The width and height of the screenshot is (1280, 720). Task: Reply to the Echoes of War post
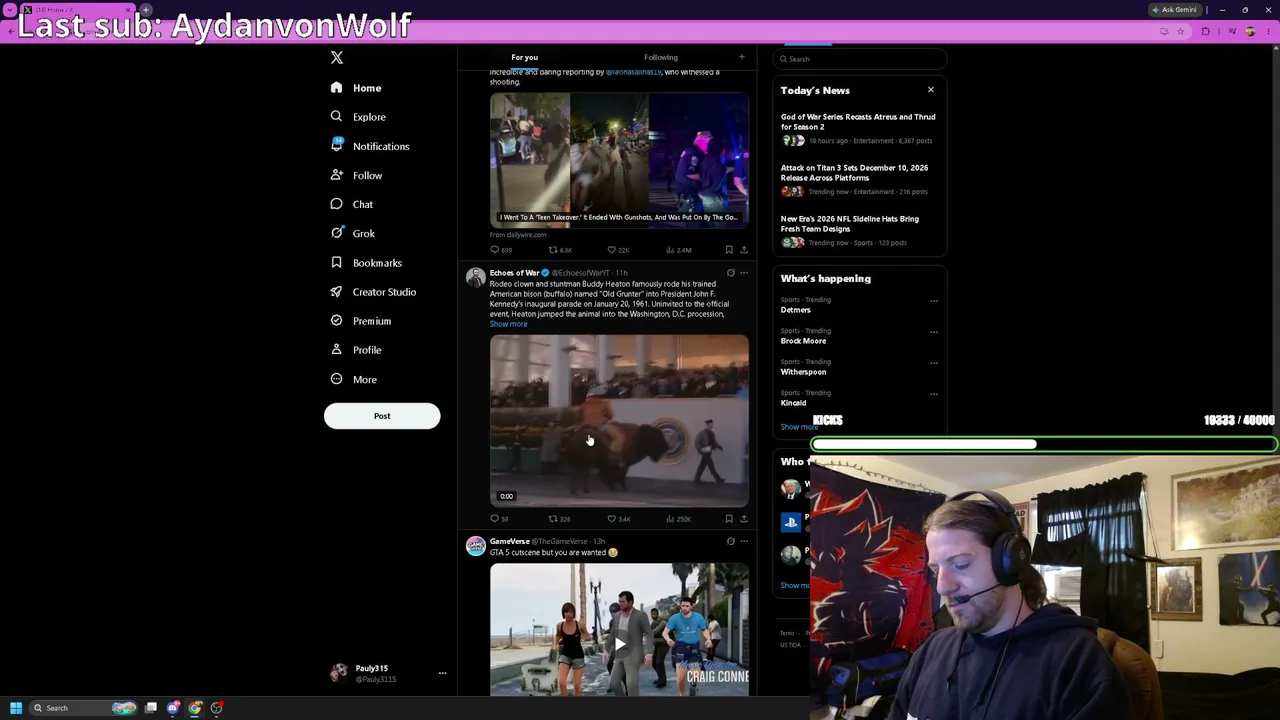494,519
